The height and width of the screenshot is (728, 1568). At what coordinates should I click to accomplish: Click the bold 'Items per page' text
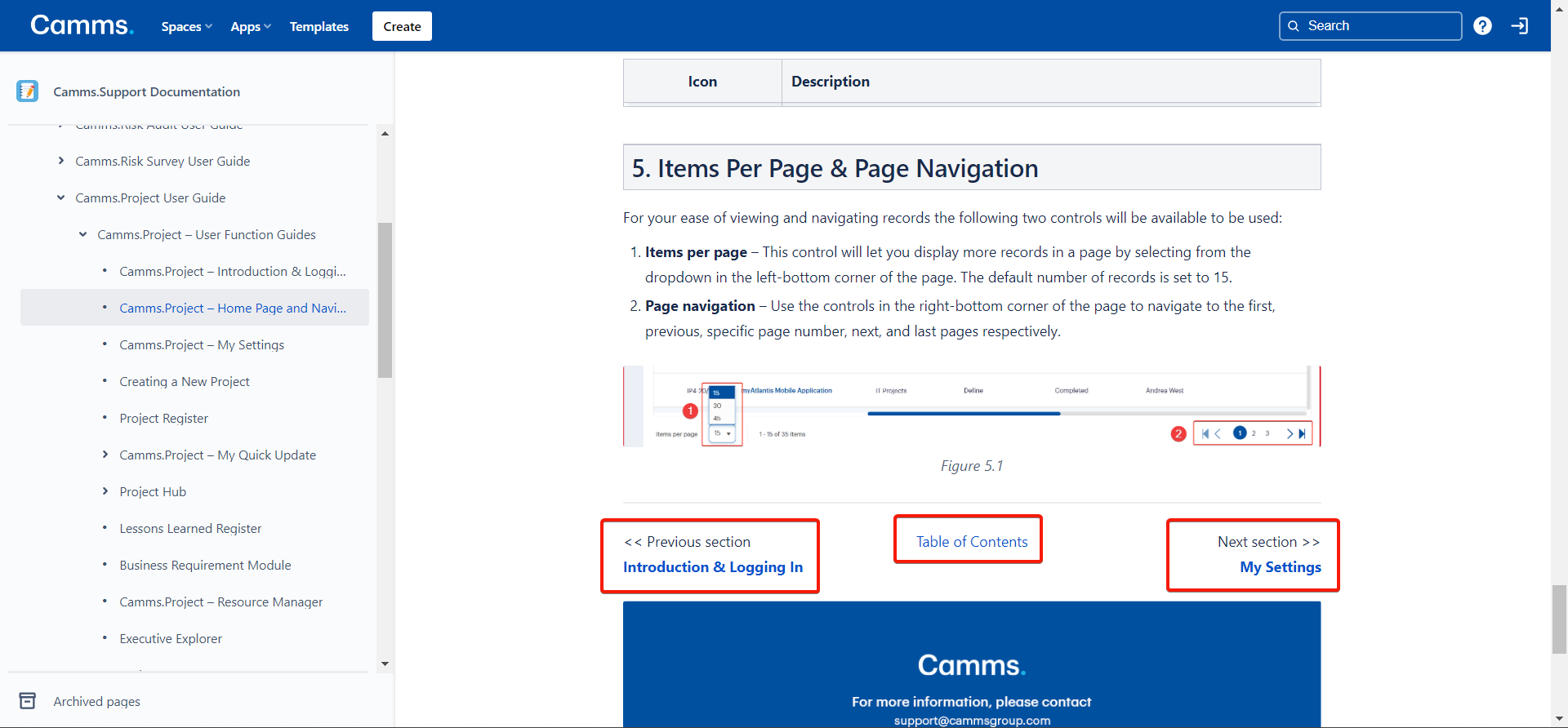[x=696, y=252]
